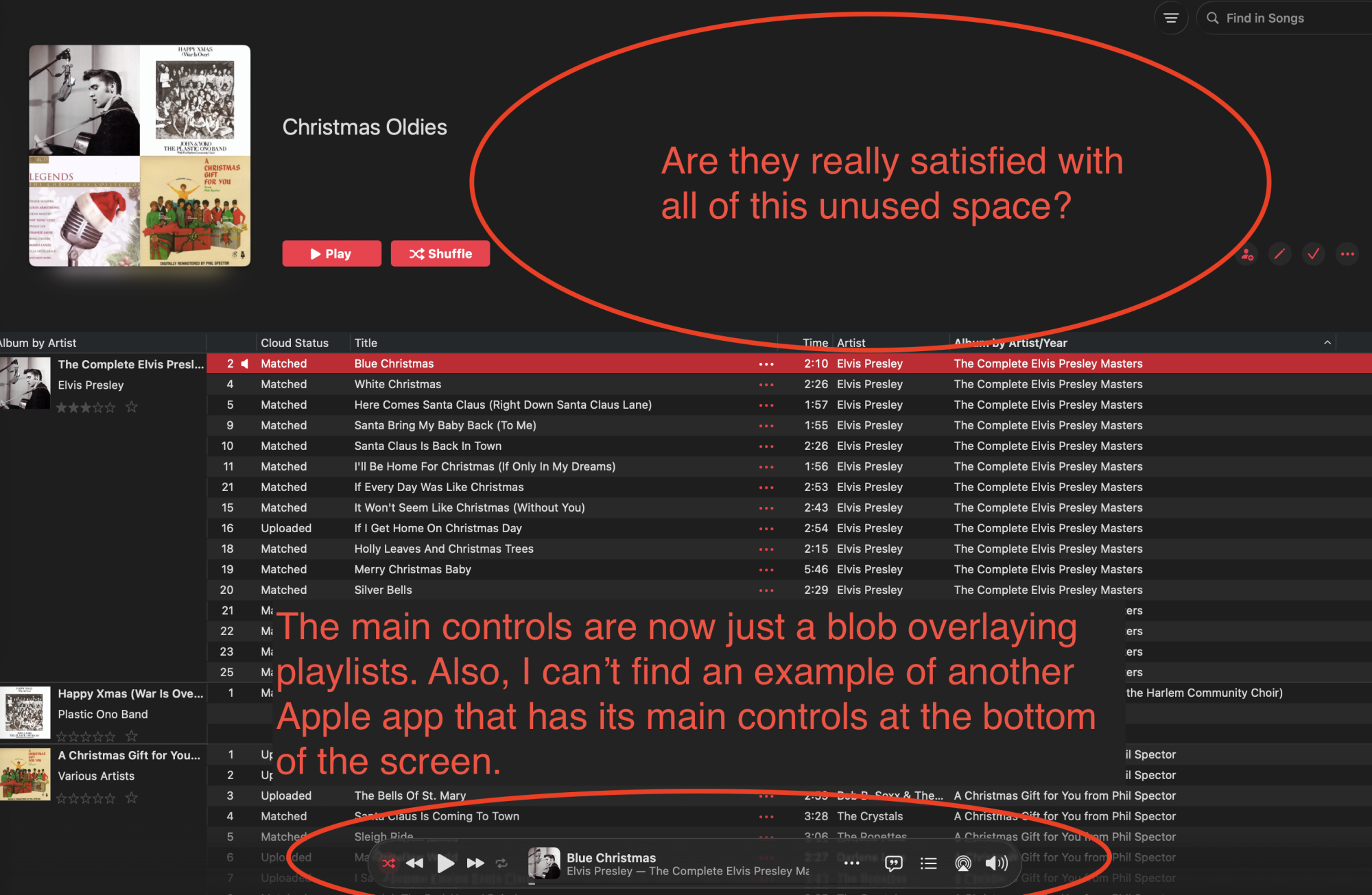1372x895 pixels.
Task: Toggle repeat mode in playback bar
Action: (502, 863)
